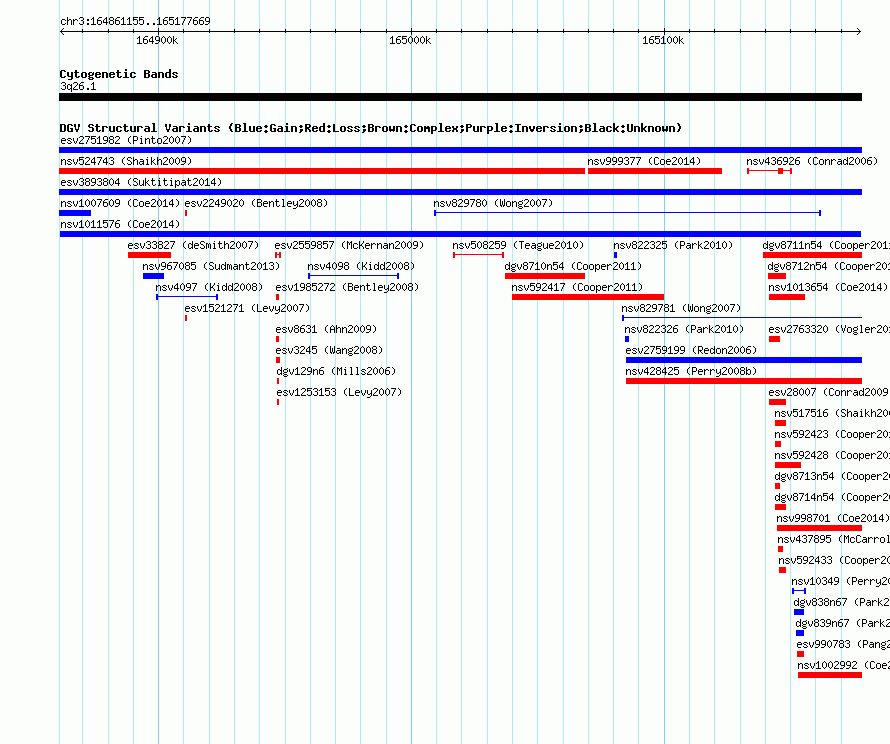Open nsv829781 (Wong2007) label
The image size is (890, 744).
681,308
